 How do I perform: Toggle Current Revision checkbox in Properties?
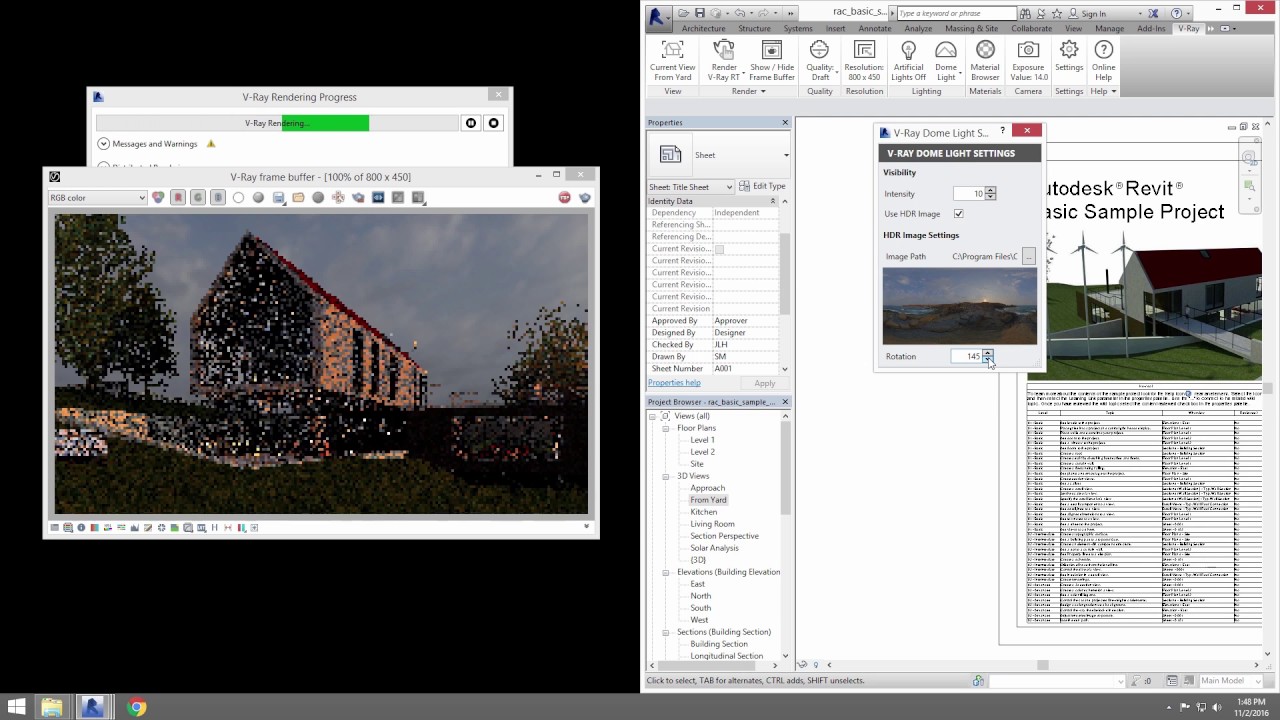[719, 249]
